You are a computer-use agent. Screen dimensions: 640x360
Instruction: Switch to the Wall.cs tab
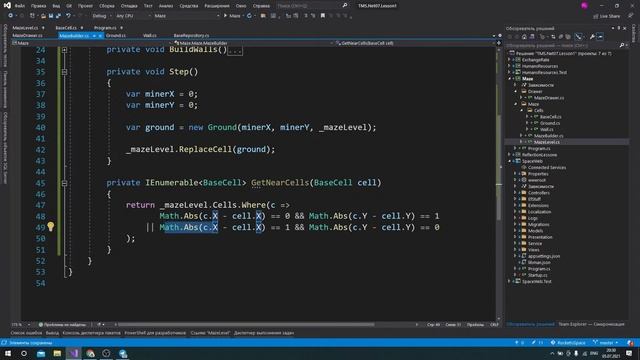150,36
